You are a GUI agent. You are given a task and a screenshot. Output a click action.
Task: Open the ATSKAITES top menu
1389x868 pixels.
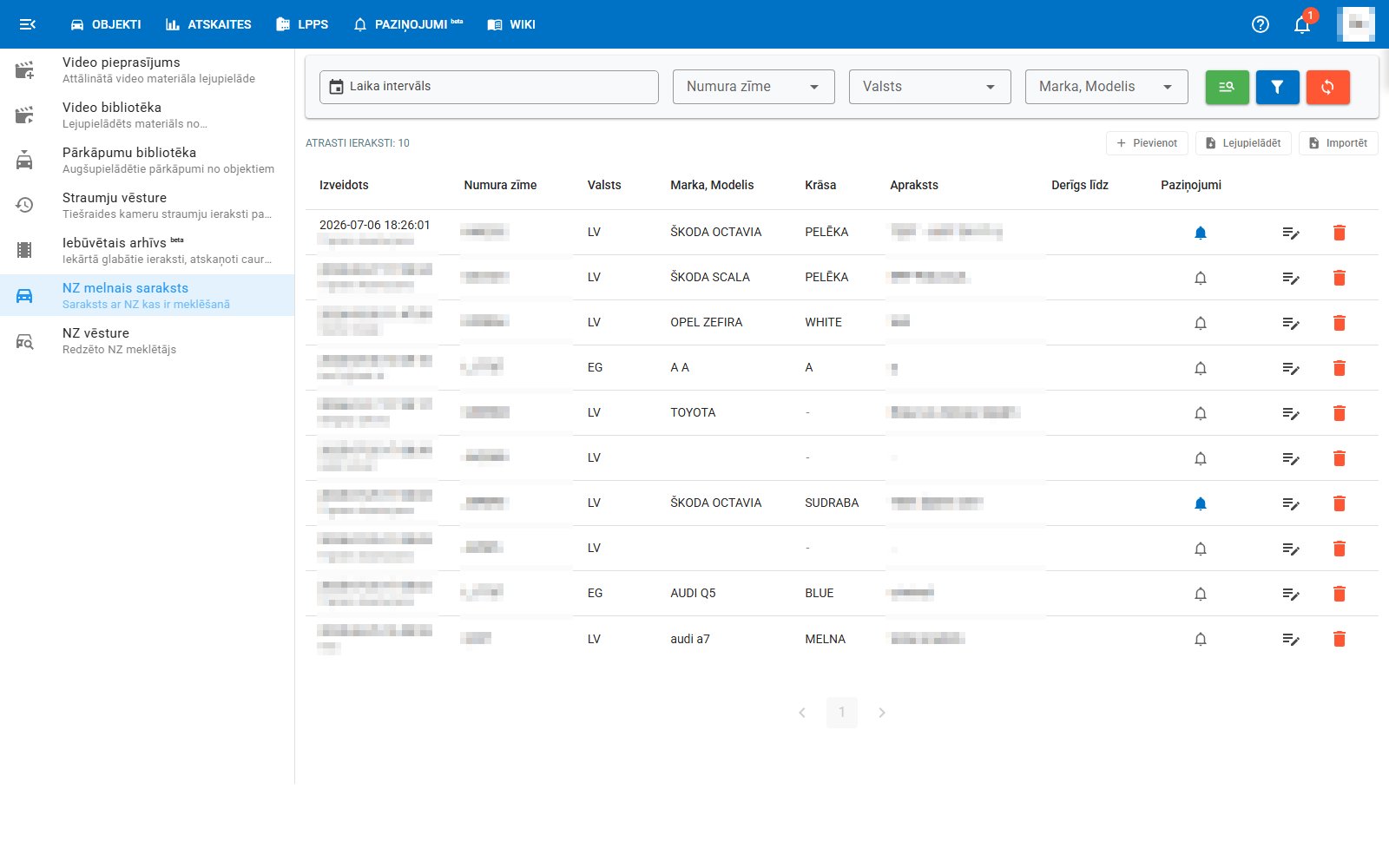pyautogui.click(x=208, y=24)
